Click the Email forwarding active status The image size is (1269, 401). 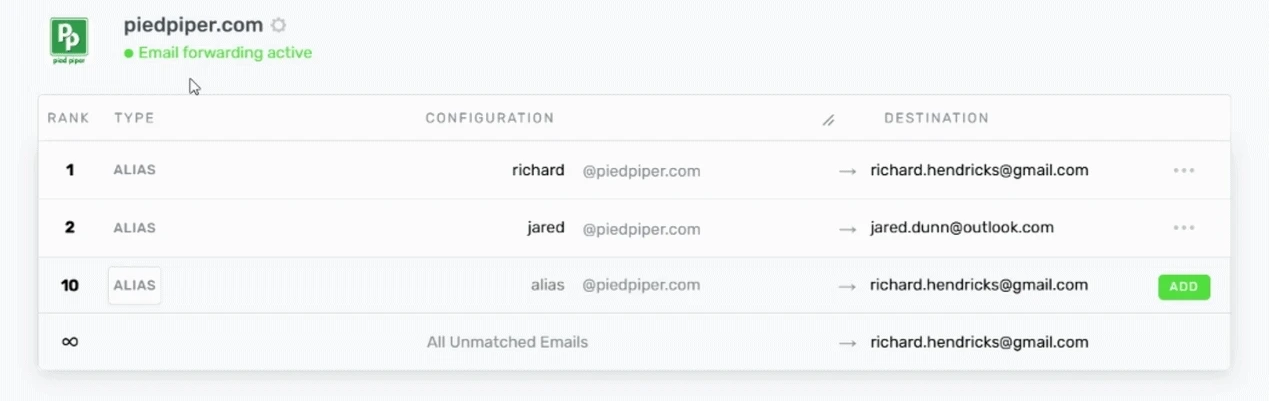point(218,53)
